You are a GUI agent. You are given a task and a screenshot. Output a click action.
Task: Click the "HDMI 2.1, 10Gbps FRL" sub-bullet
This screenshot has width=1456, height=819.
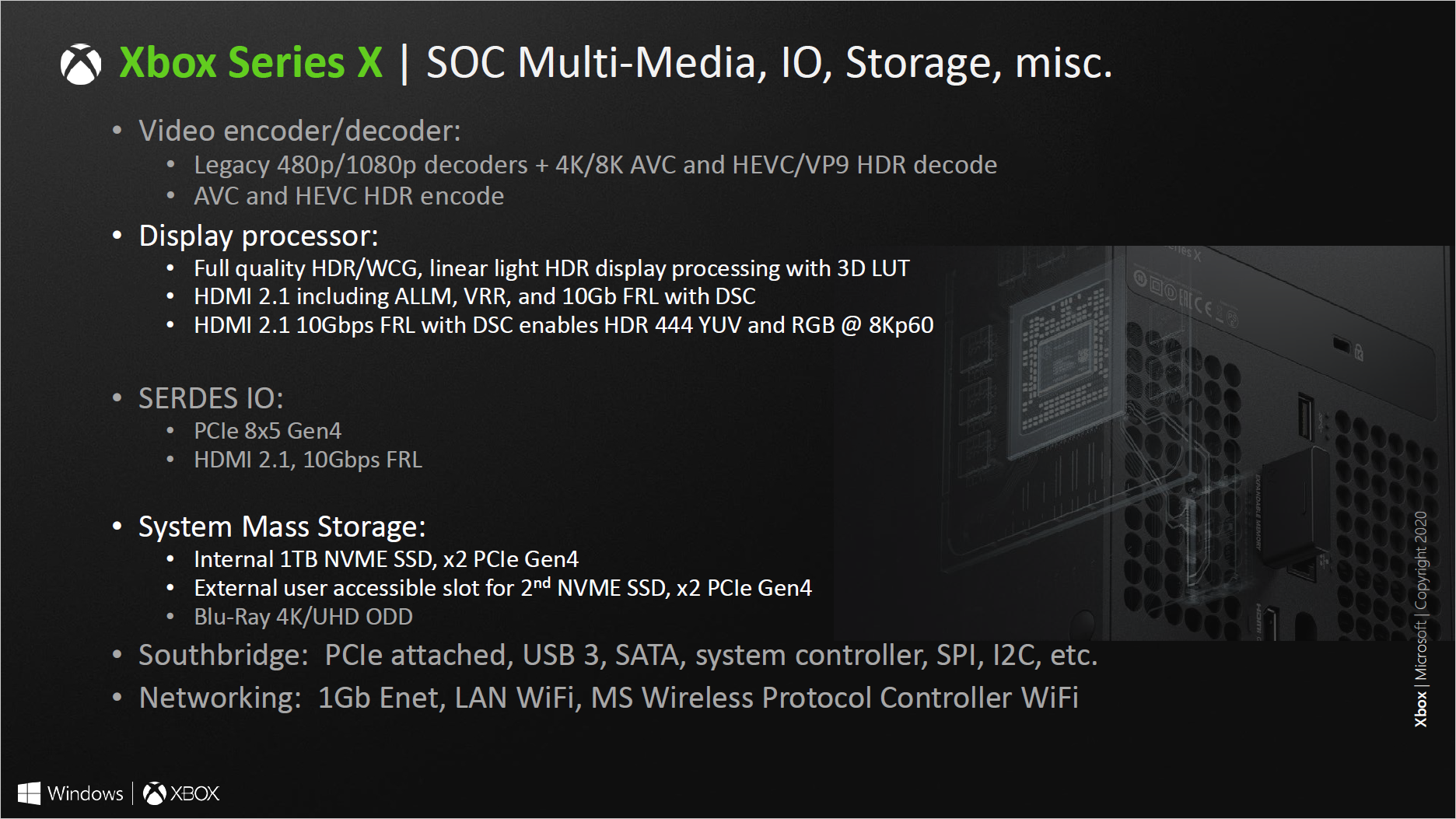point(308,460)
